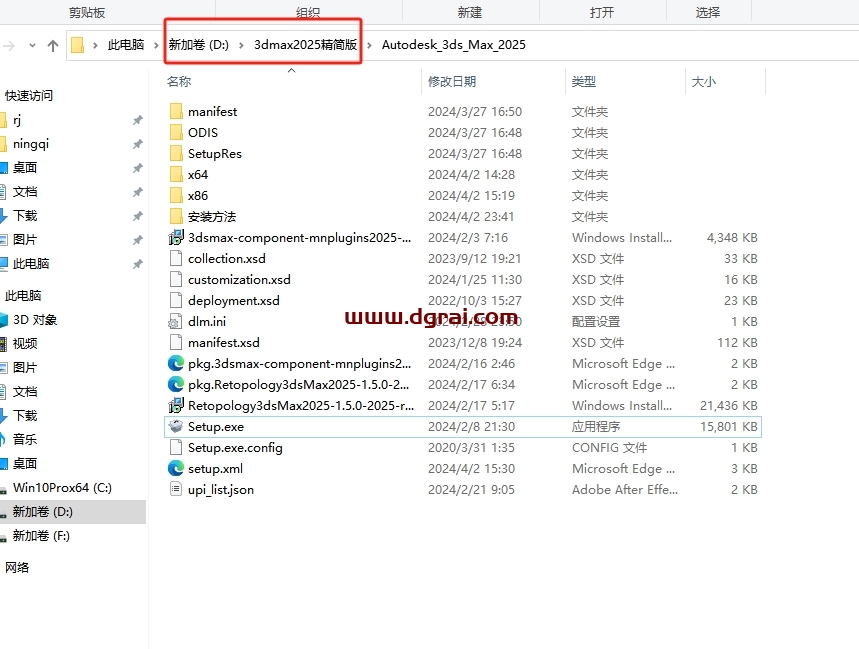Select the Setup.exe.config file name
Image resolution: width=859 pixels, height=649 pixels.
[235, 447]
